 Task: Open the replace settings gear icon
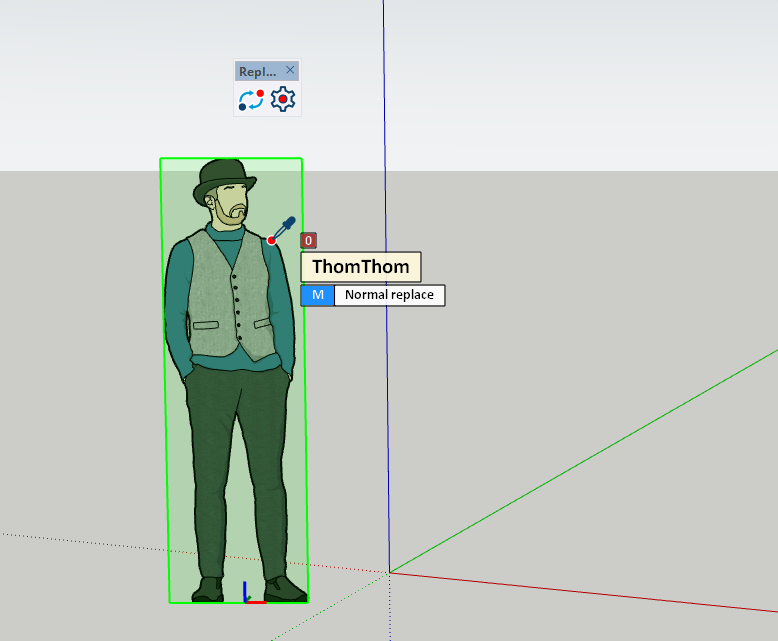click(284, 100)
